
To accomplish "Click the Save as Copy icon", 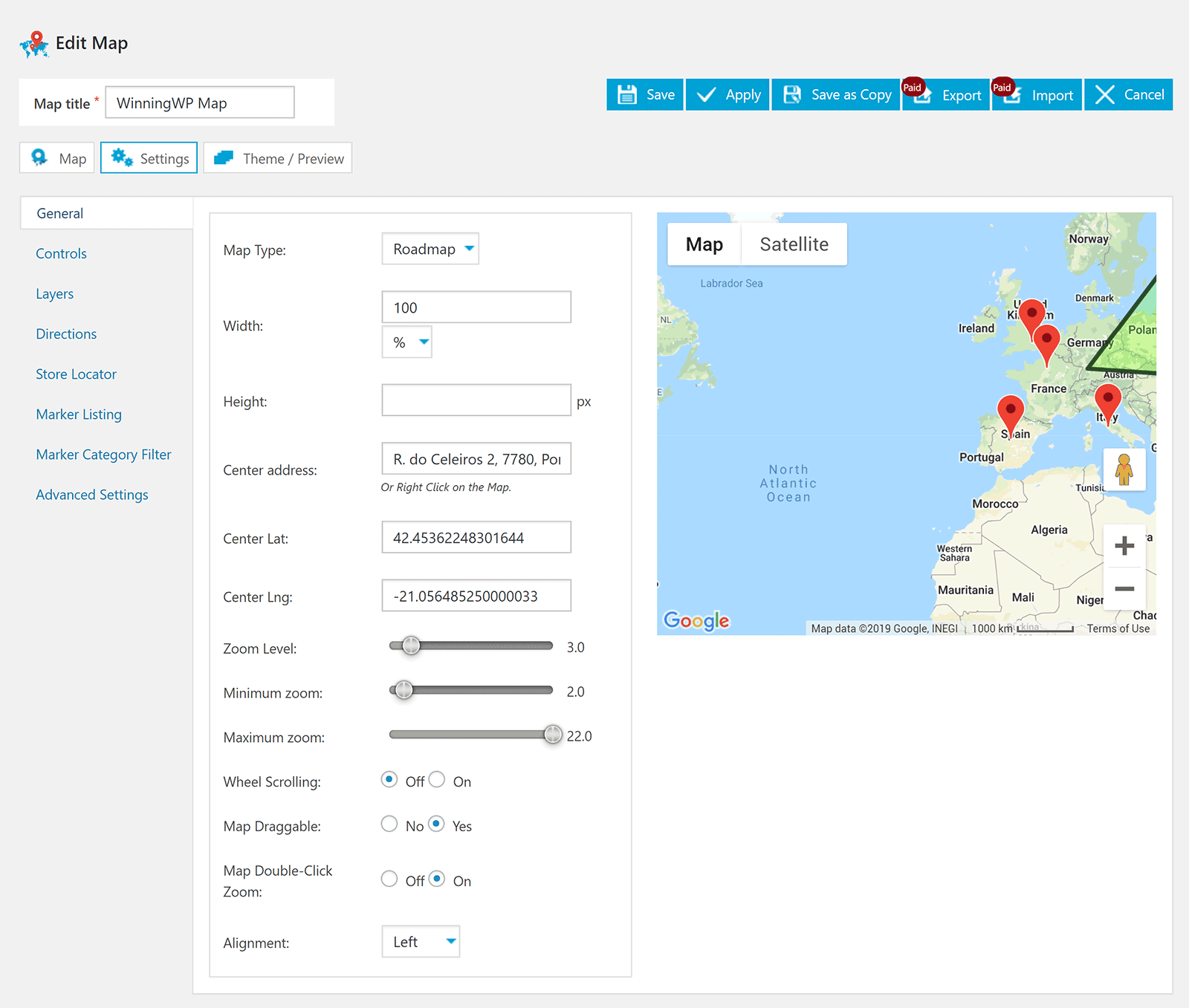I will 792,94.
